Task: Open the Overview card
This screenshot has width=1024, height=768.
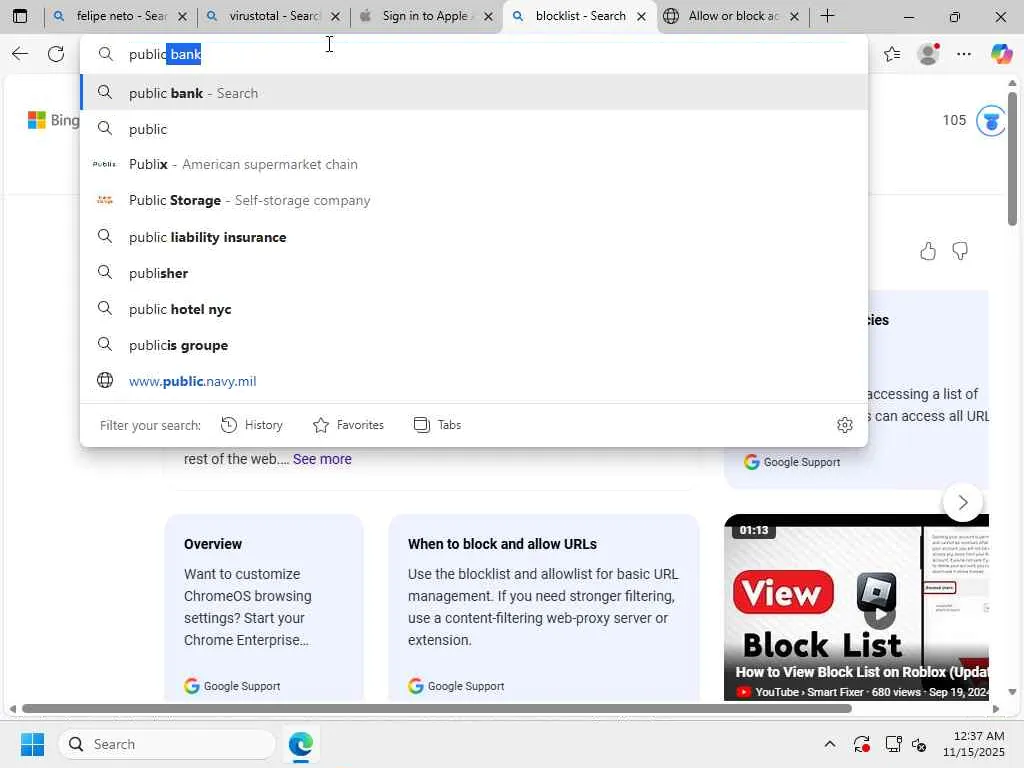Action: click(264, 607)
